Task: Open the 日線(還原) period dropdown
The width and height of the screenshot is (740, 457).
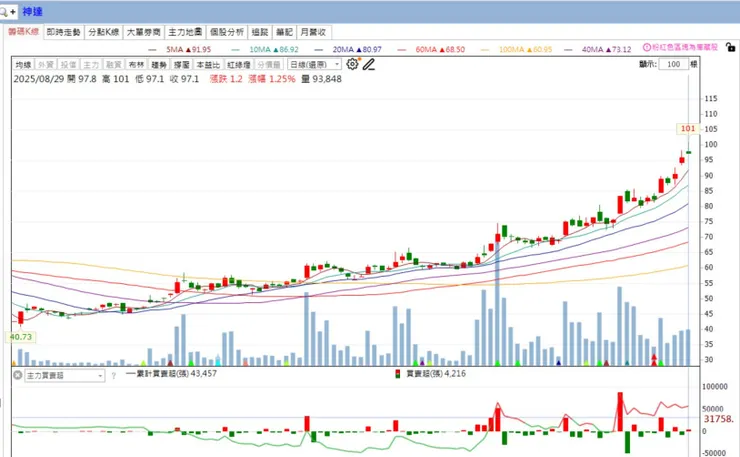Action: [x=314, y=65]
